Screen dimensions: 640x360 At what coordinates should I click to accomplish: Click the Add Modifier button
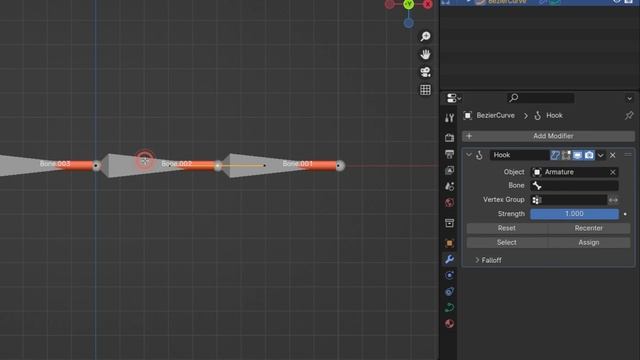point(548,136)
